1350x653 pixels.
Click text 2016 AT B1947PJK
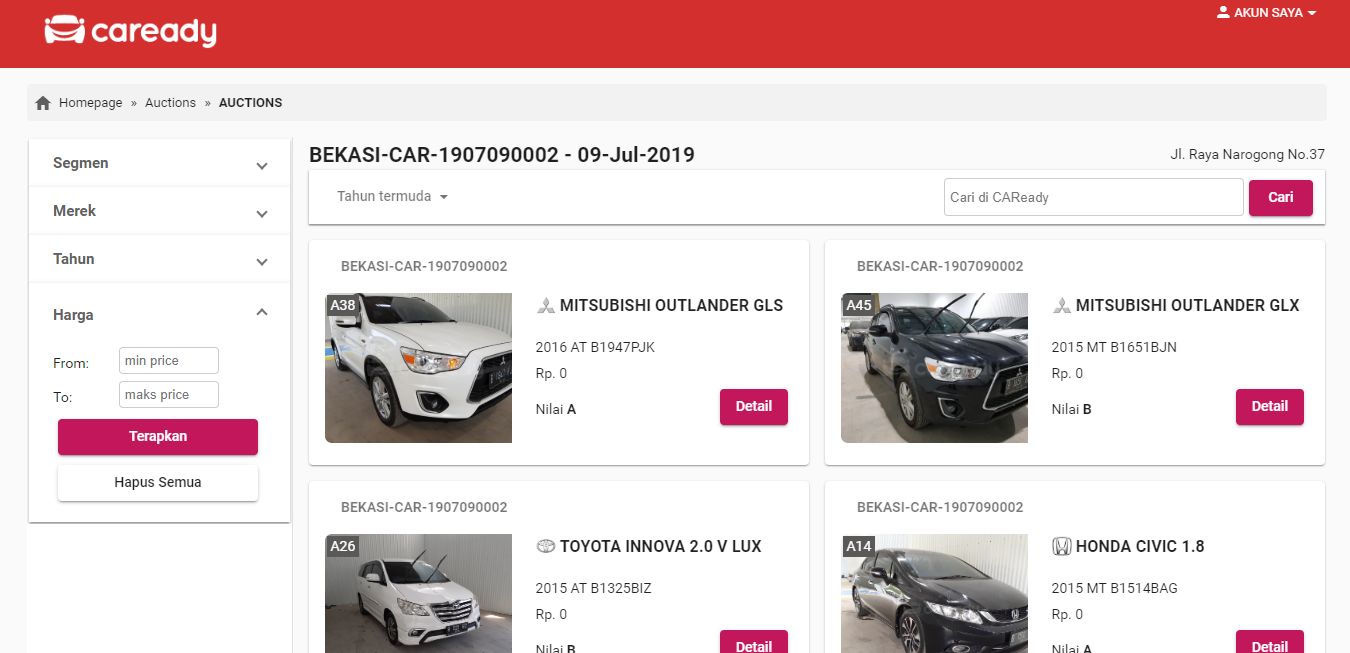pos(595,348)
